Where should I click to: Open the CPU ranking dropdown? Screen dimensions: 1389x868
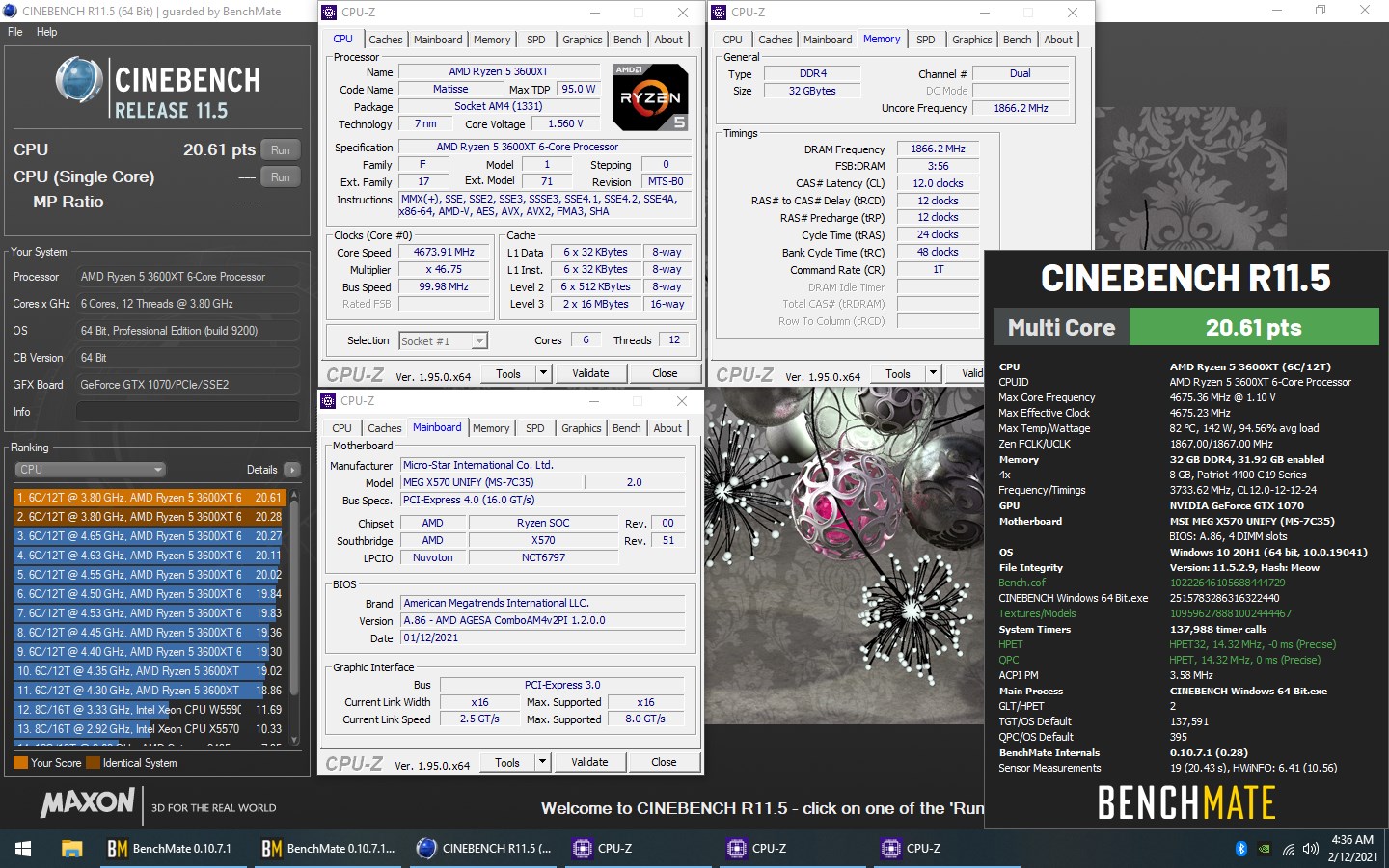tap(91, 470)
